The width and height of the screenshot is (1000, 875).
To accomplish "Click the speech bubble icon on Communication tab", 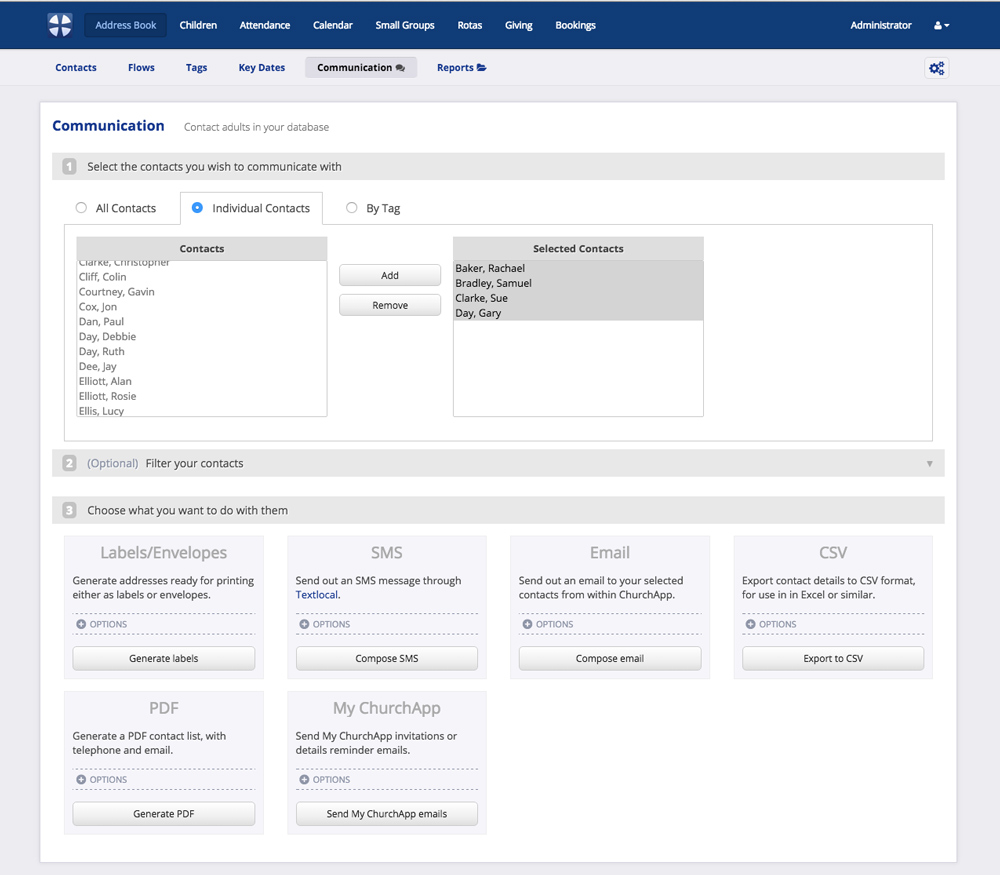I will [x=400, y=67].
